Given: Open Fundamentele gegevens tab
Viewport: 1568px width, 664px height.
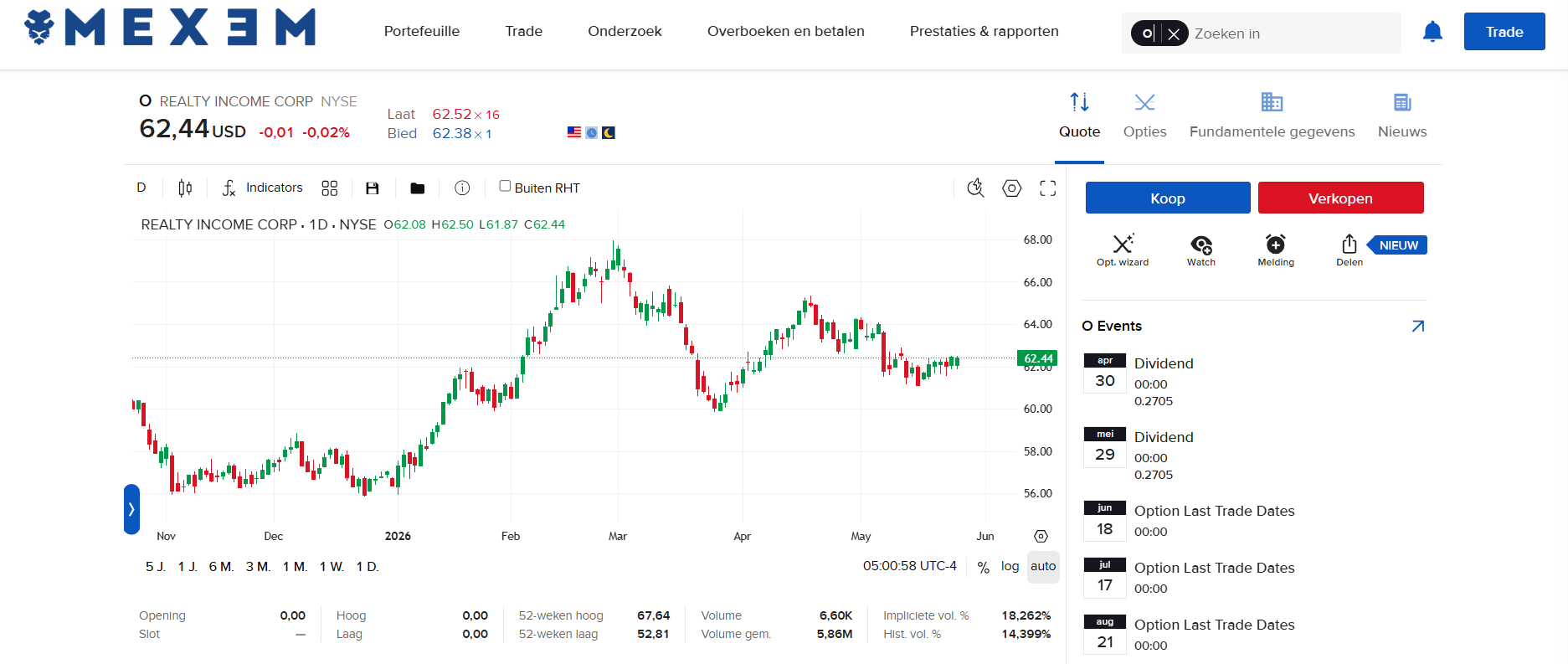Looking at the screenshot, I should coord(1272,116).
